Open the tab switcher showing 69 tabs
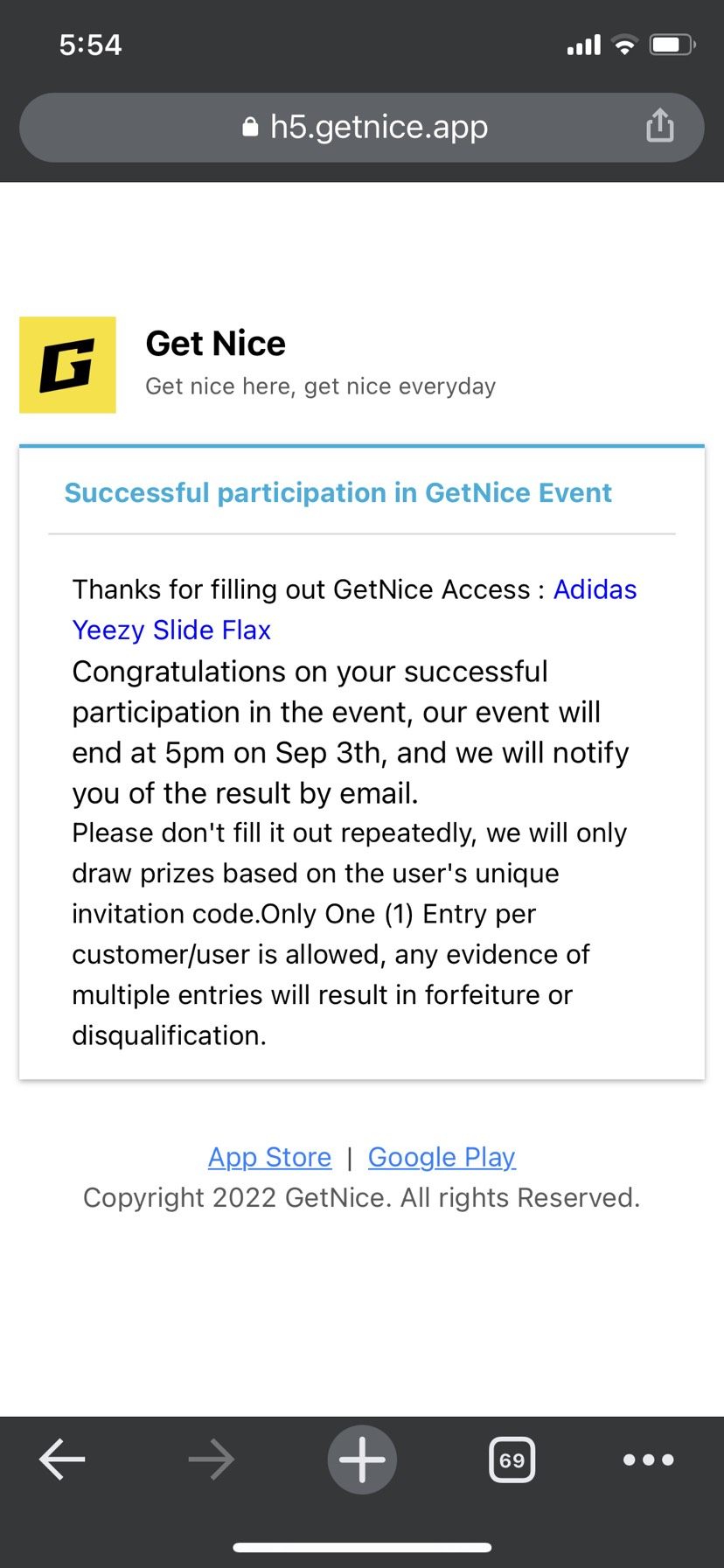The height and width of the screenshot is (1568, 724). coord(512,1460)
